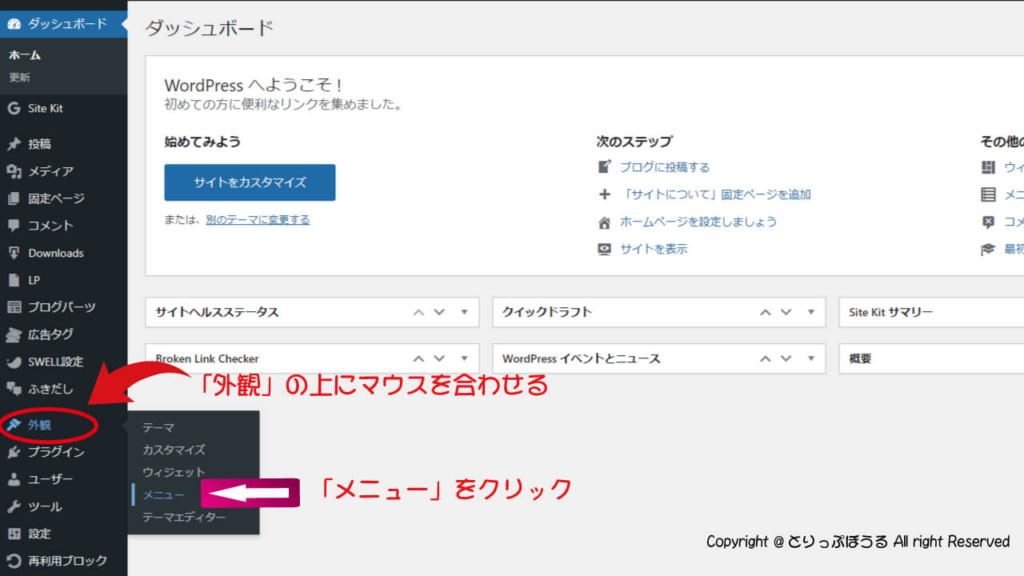Click the サイトをカスタマイズ button
This screenshot has width=1024, height=576.
point(250,182)
